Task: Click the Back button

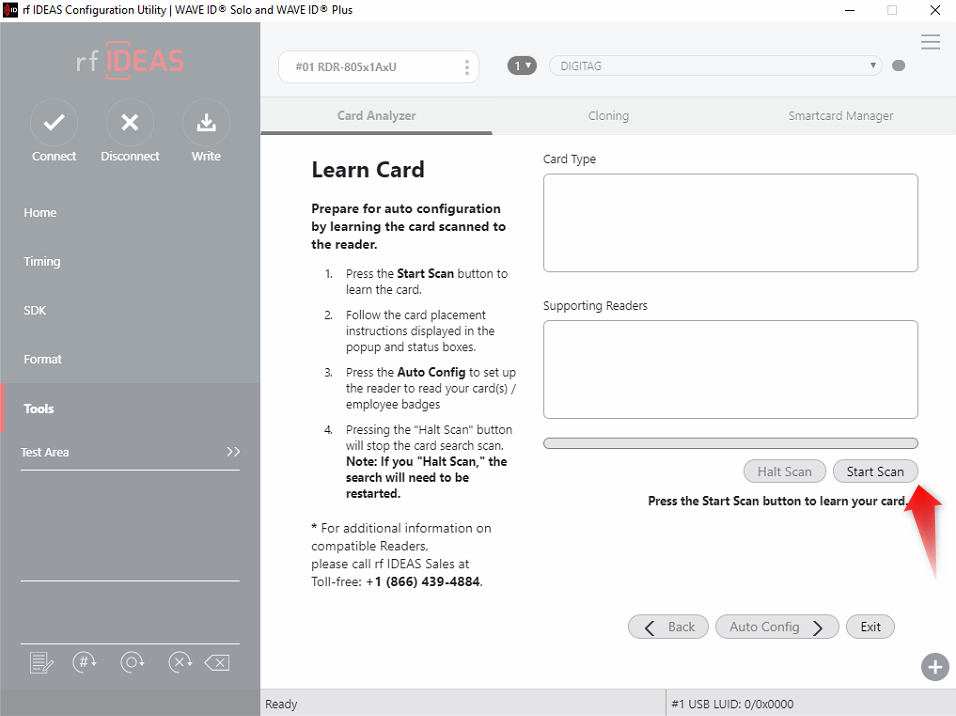Action: 668,627
